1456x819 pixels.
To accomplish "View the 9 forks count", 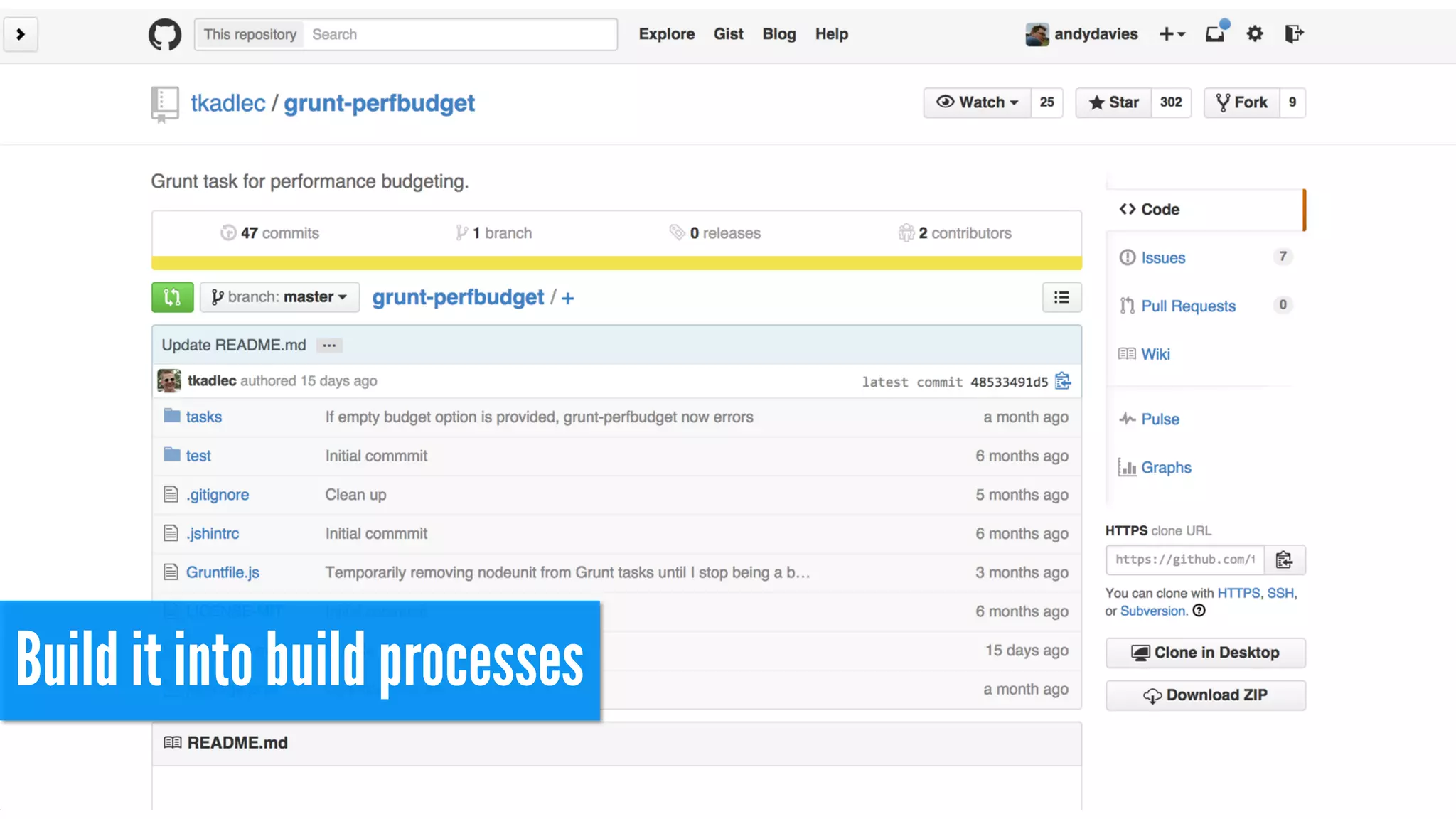I will [1292, 102].
